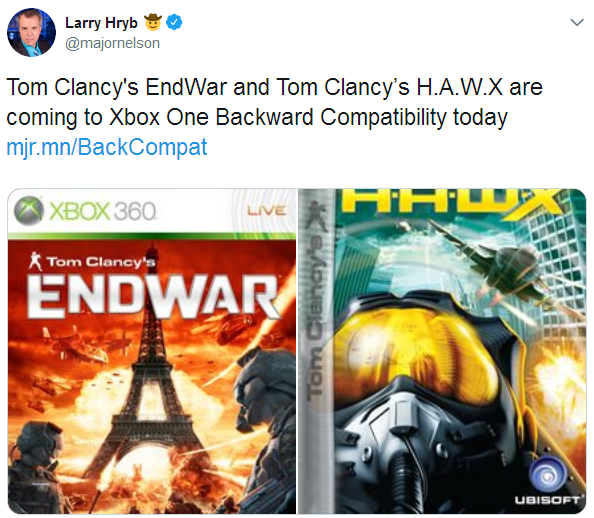The height and width of the screenshot is (518, 594).
Task: Click the ENDWAR title text on cover
Action: 153,297
